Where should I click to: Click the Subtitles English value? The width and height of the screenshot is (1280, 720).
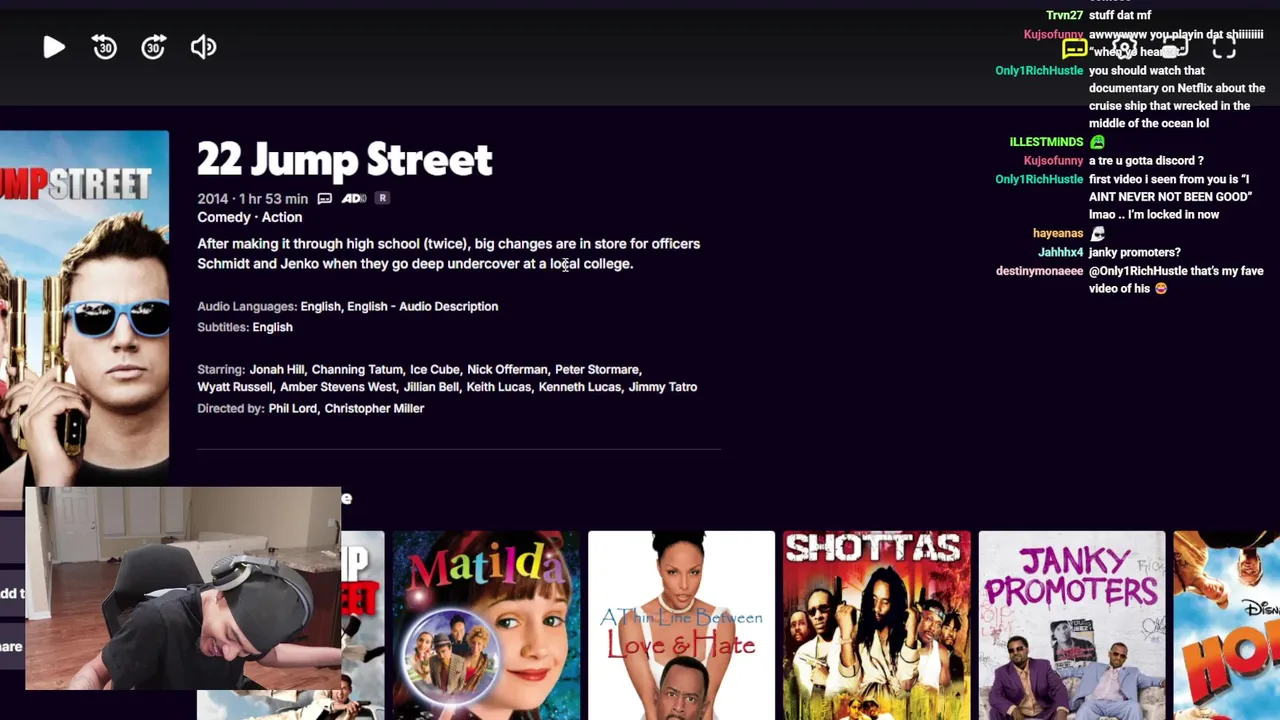click(272, 327)
